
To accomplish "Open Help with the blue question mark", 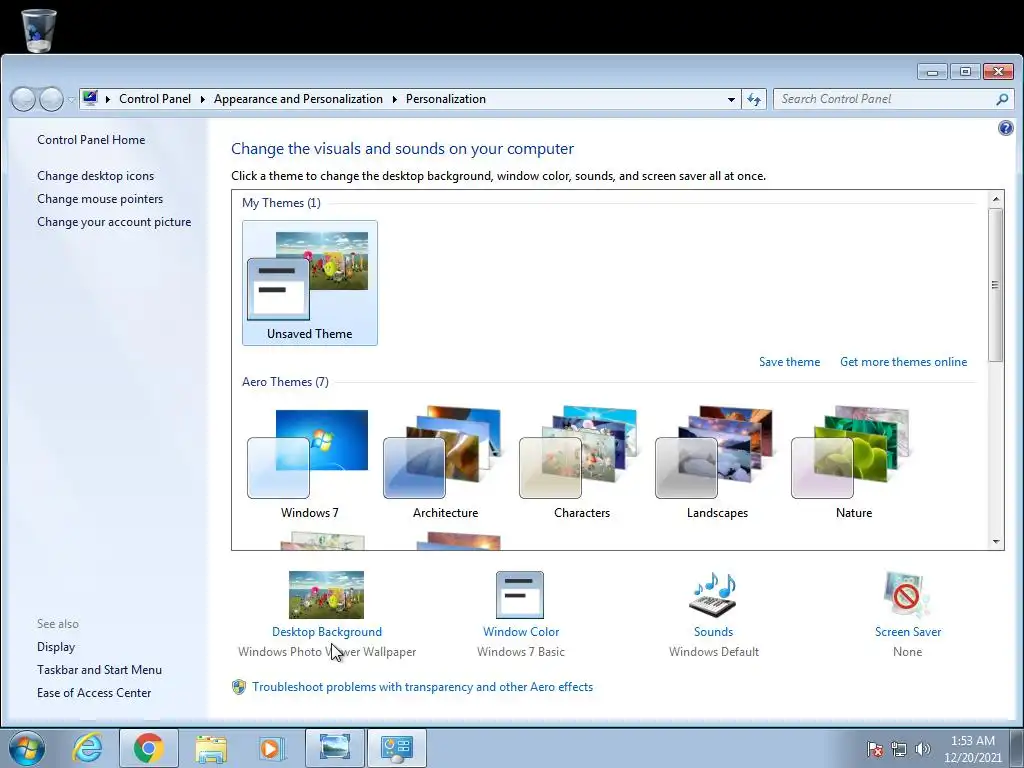I will [x=1006, y=128].
